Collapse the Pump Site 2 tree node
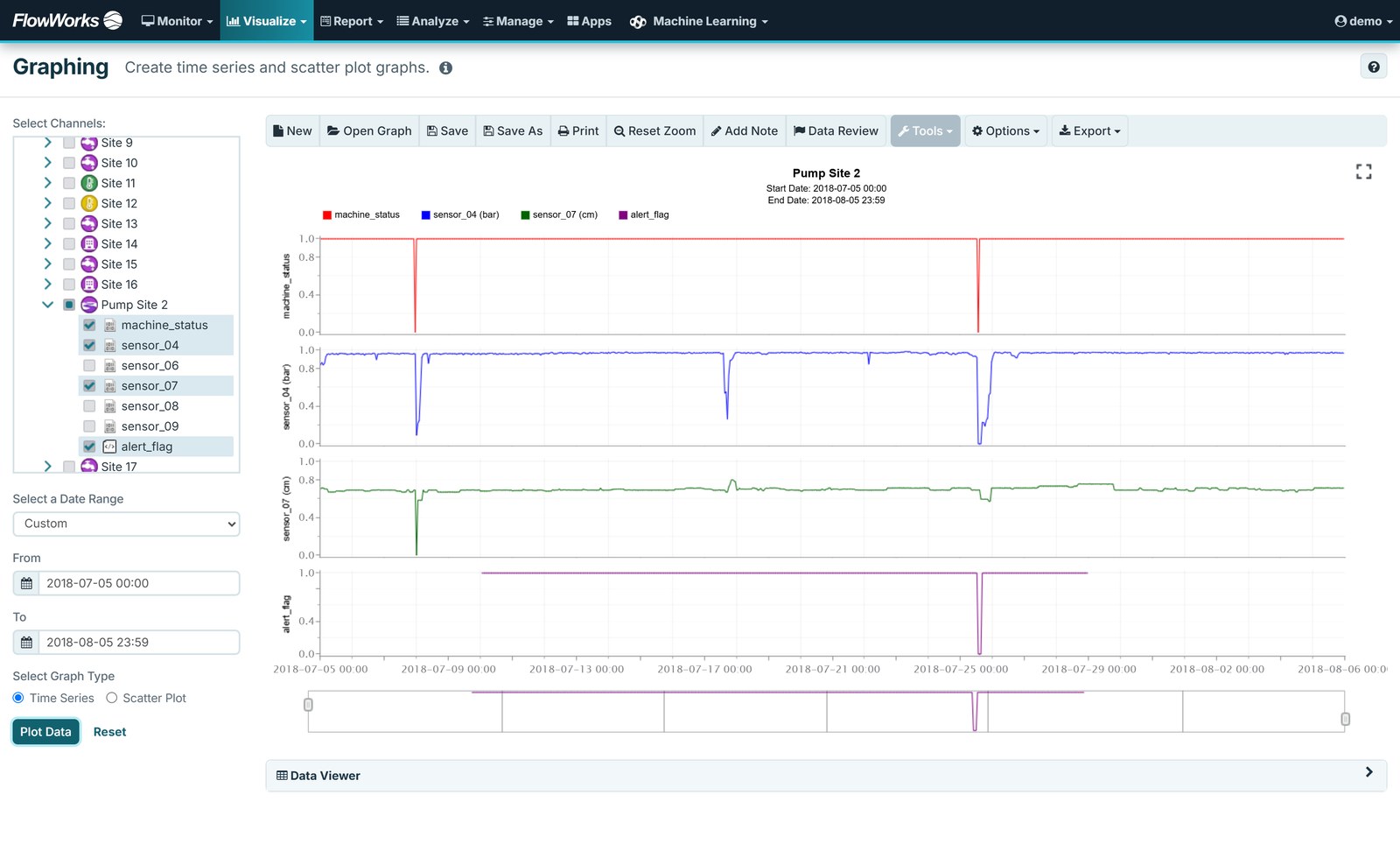 [48, 305]
